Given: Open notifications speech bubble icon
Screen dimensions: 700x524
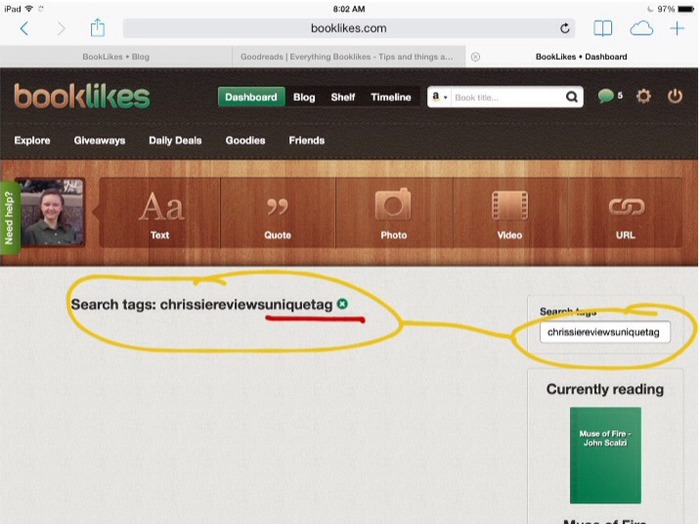Looking at the screenshot, I should coord(606,97).
